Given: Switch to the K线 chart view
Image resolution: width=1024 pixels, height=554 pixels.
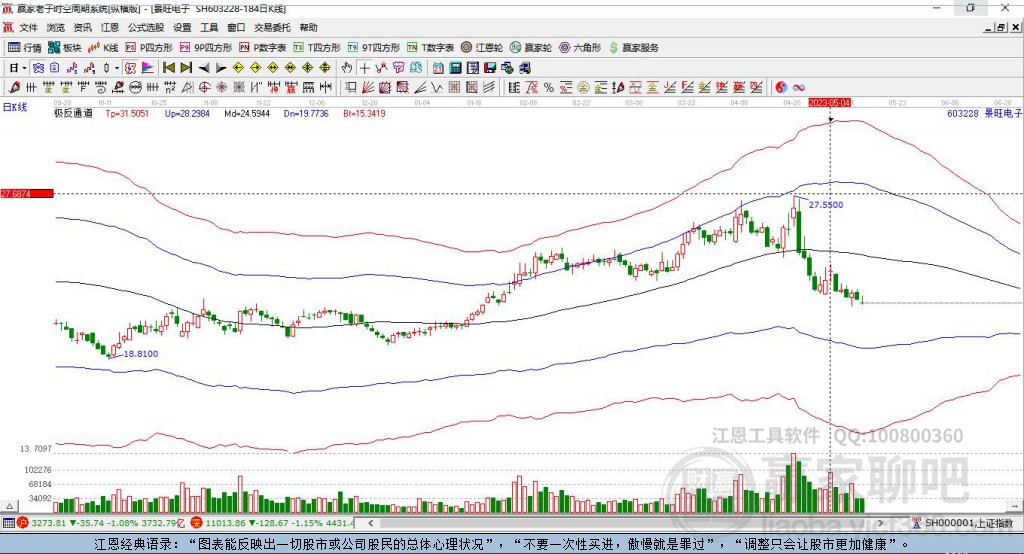Looking at the screenshot, I should pyautogui.click(x=103, y=48).
